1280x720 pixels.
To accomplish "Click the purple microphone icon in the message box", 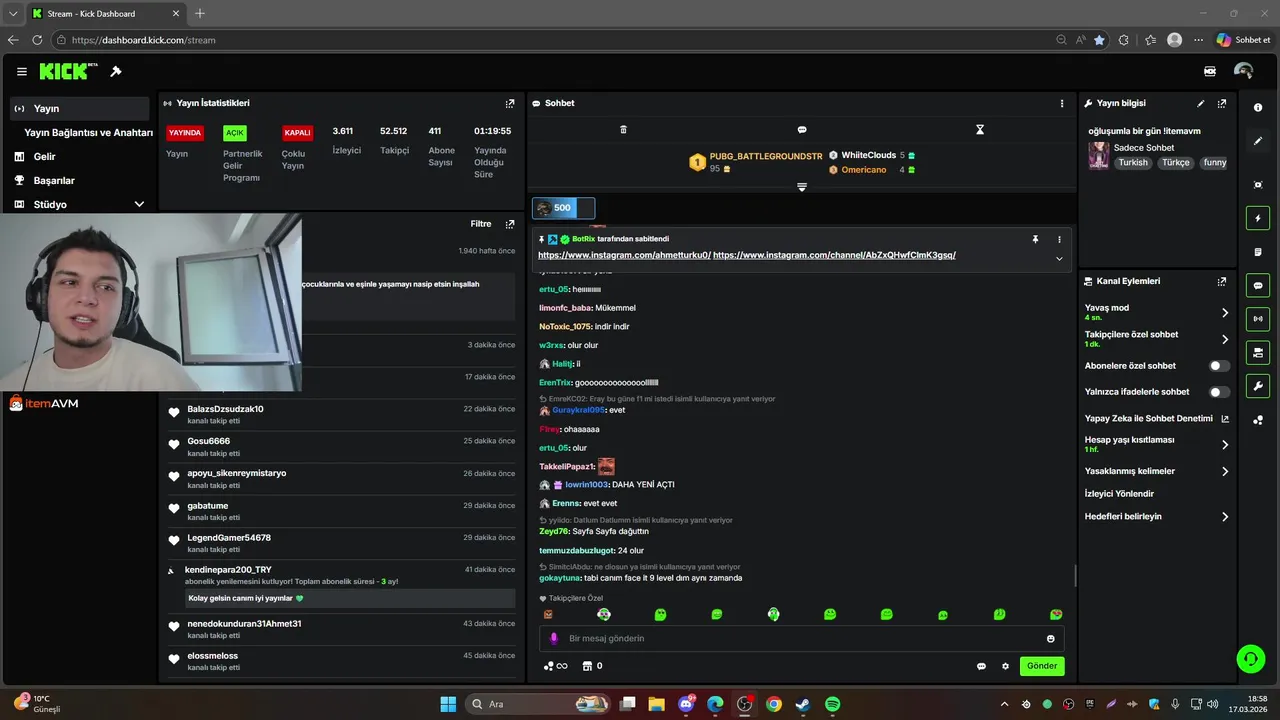I will coord(554,638).
